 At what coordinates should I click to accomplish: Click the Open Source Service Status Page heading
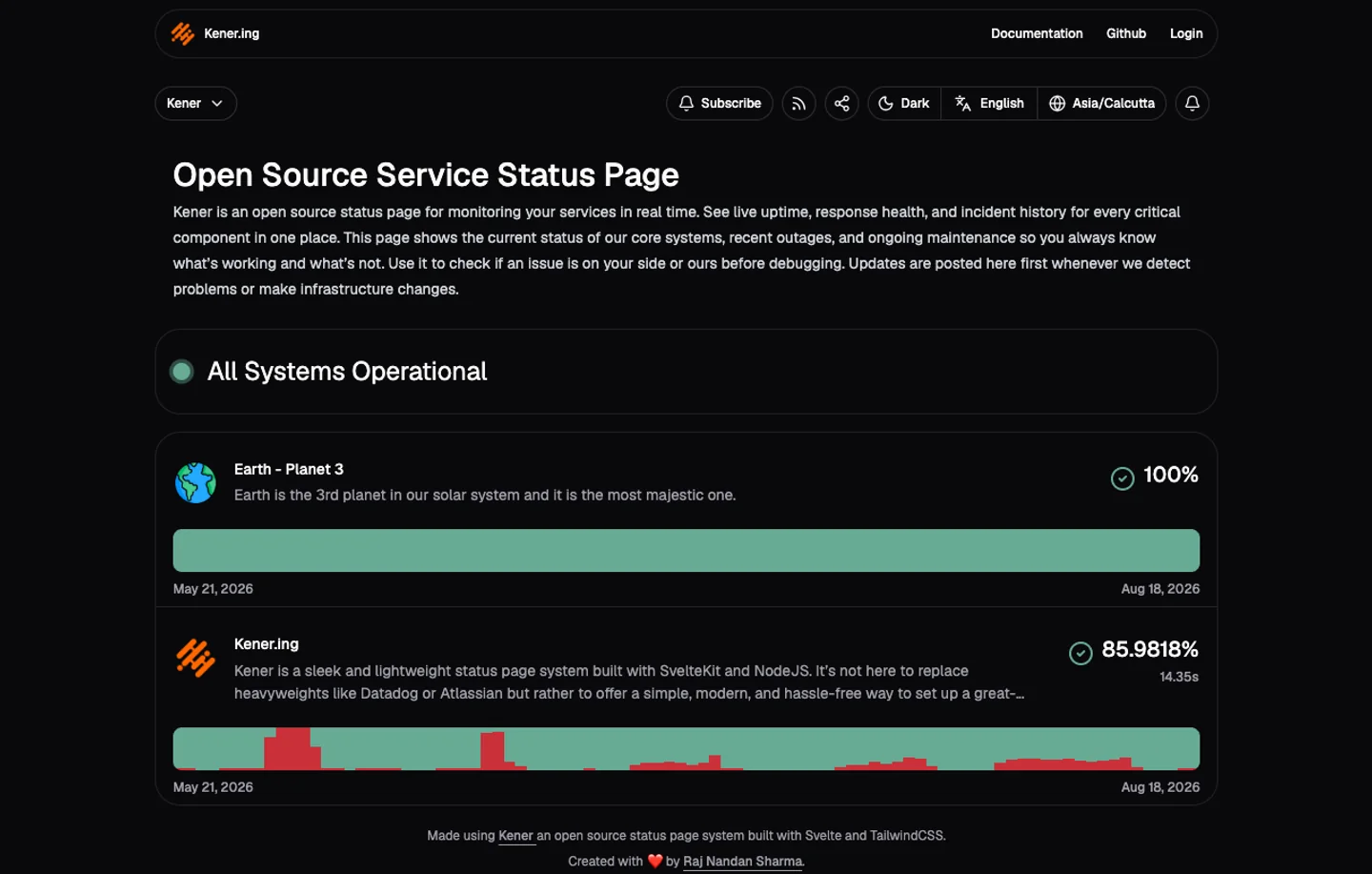coord(426,175)
